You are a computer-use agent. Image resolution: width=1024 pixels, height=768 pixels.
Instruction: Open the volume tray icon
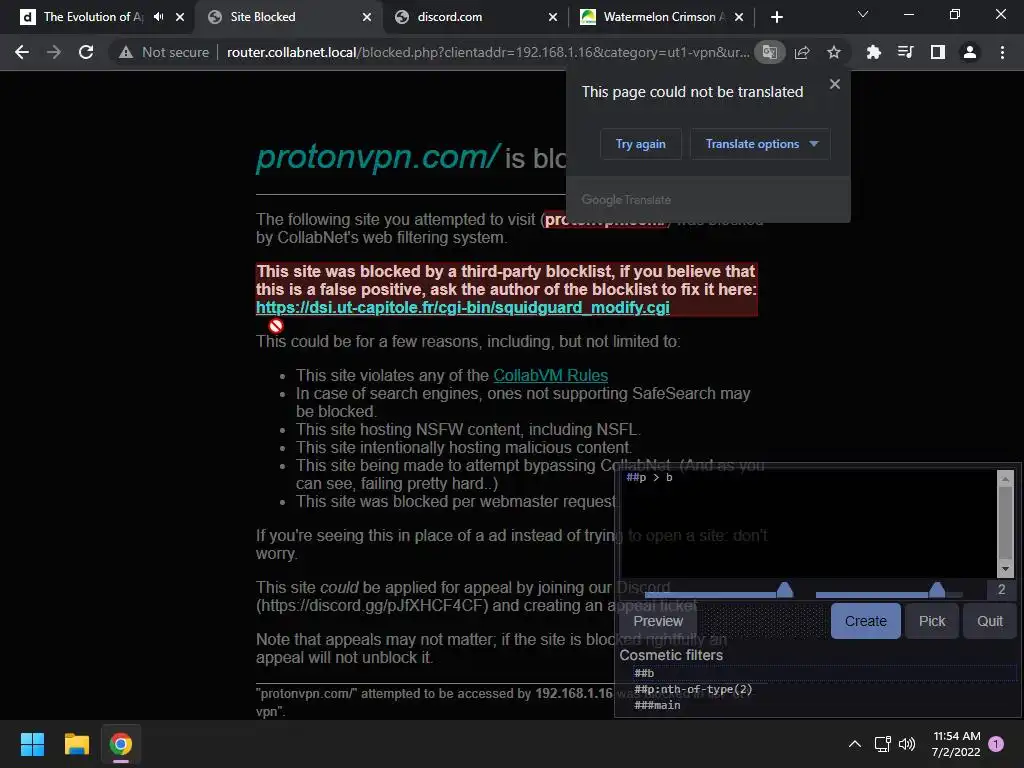[x=906, y=744]
